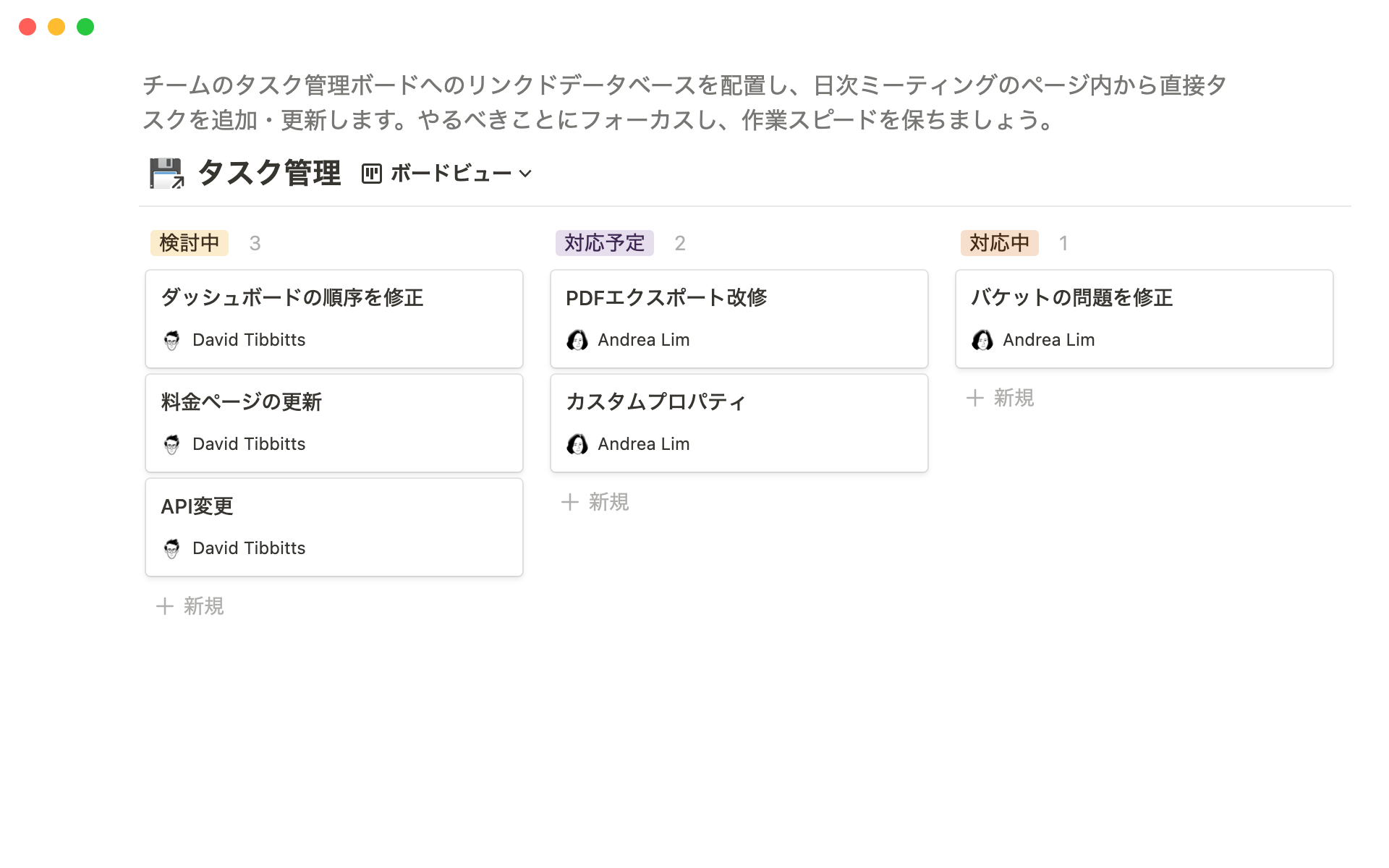
Task: Click Andrea Lim avatar on バケットの問題を修正 card
Action: click(x=982, y=340)
